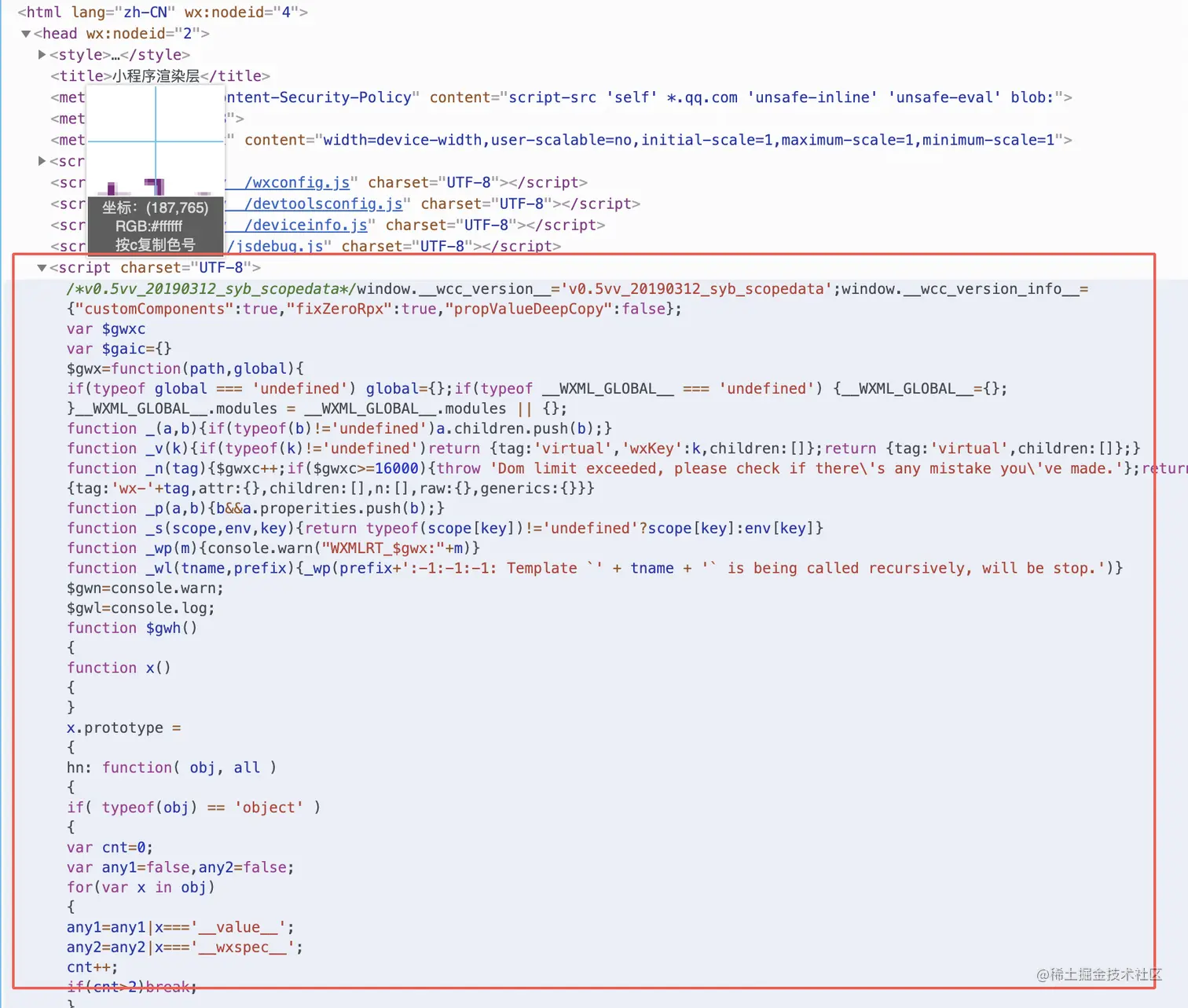
Task: Click the magnifier preview in color picker overlay
Action: coord(156,141)
